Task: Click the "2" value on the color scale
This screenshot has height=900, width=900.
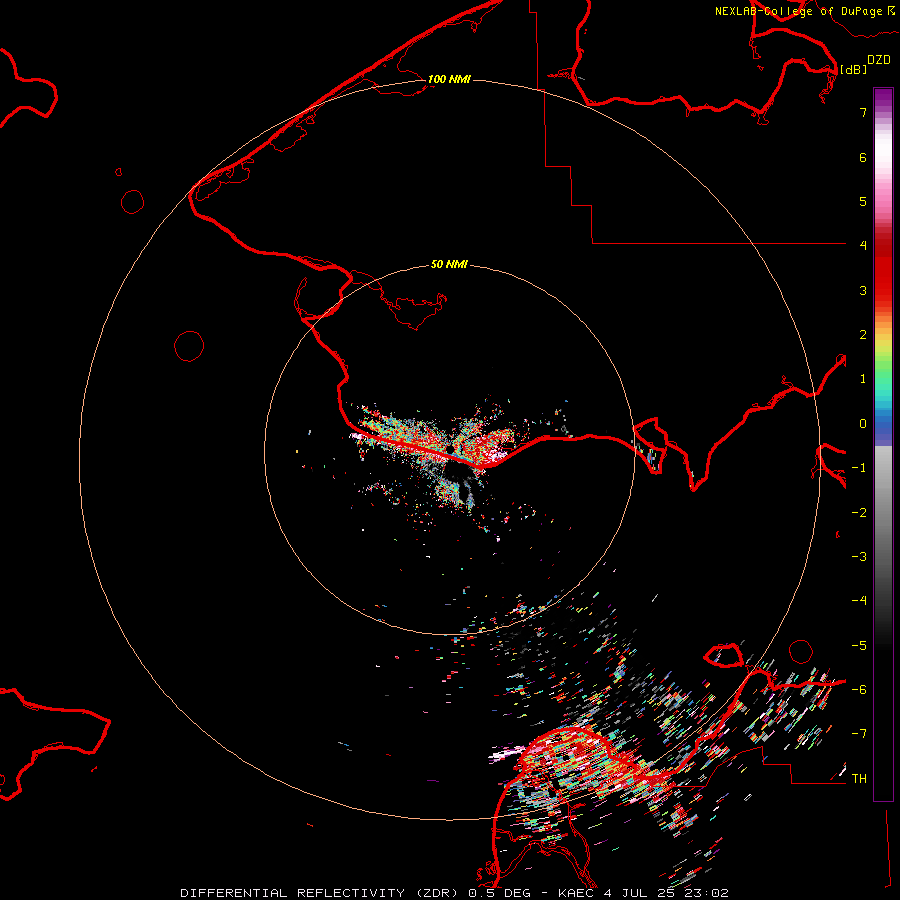Action: tap(863, 335)
